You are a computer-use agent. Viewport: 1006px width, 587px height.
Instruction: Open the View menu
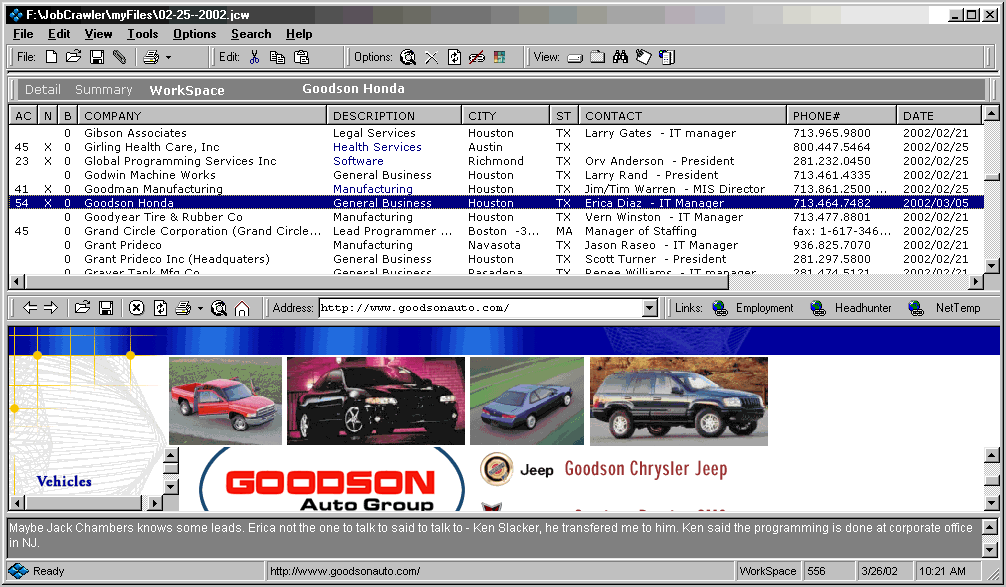98,34
